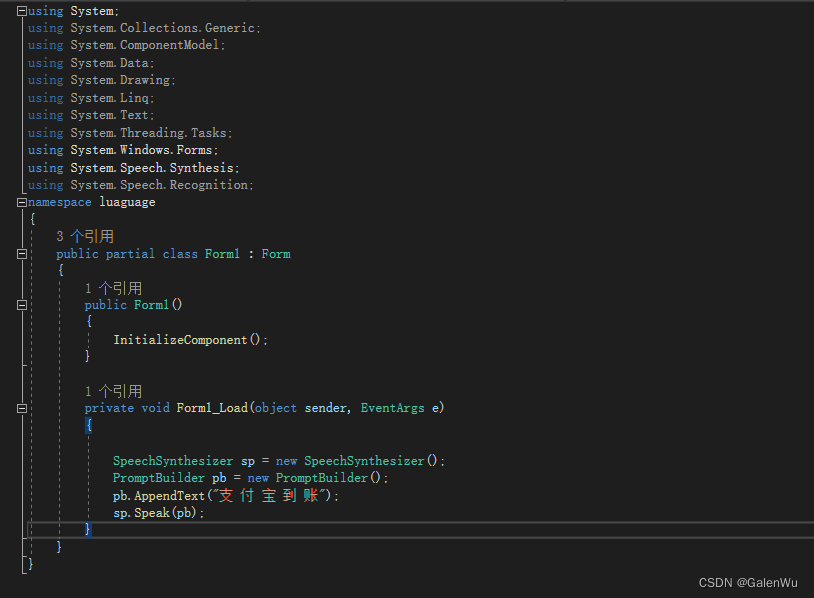Click 'System.Speech.Synthesis' in its using line
The image size is (814, 598).
click(x=152, y=168)
